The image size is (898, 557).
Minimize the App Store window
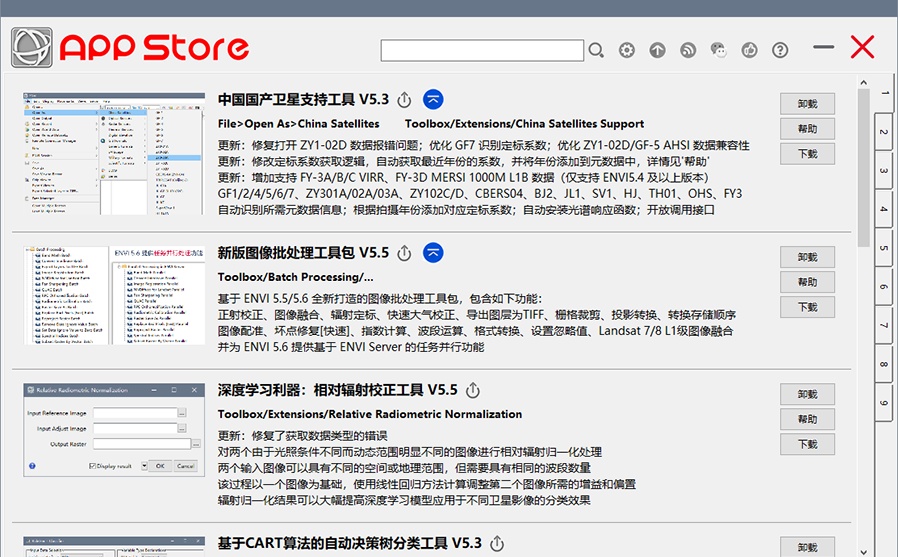[x=824, y=47]
